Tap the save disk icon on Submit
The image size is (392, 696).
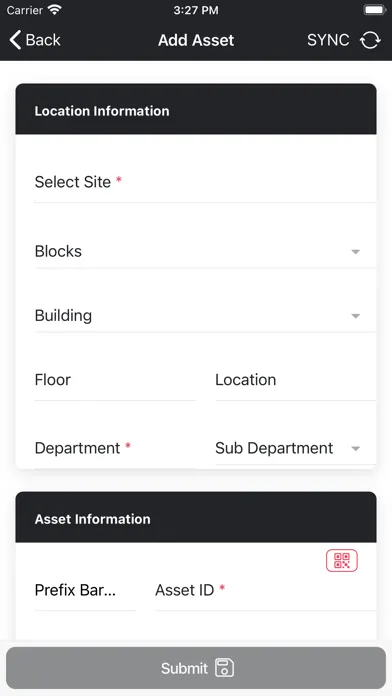225,668
